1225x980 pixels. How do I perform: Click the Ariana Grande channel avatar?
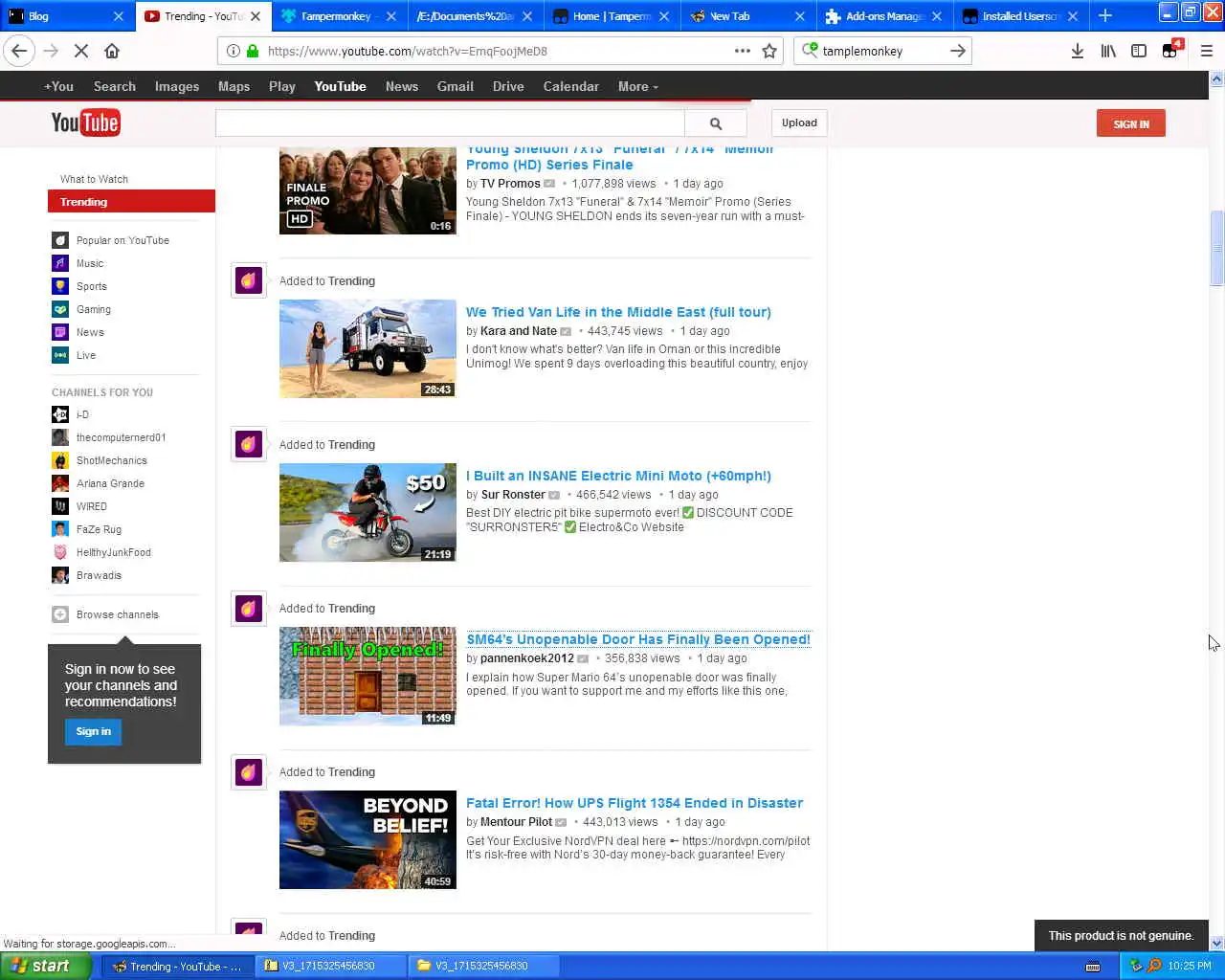pos(60,483)
